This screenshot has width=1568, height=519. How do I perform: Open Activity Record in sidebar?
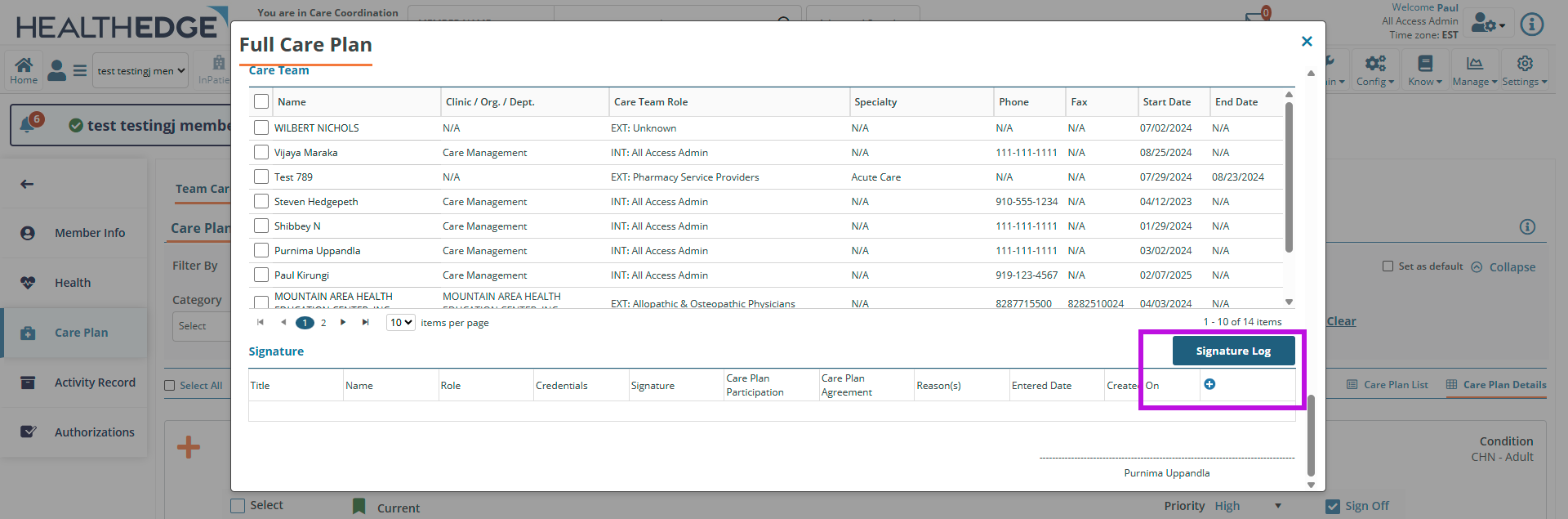pos(95,383)
